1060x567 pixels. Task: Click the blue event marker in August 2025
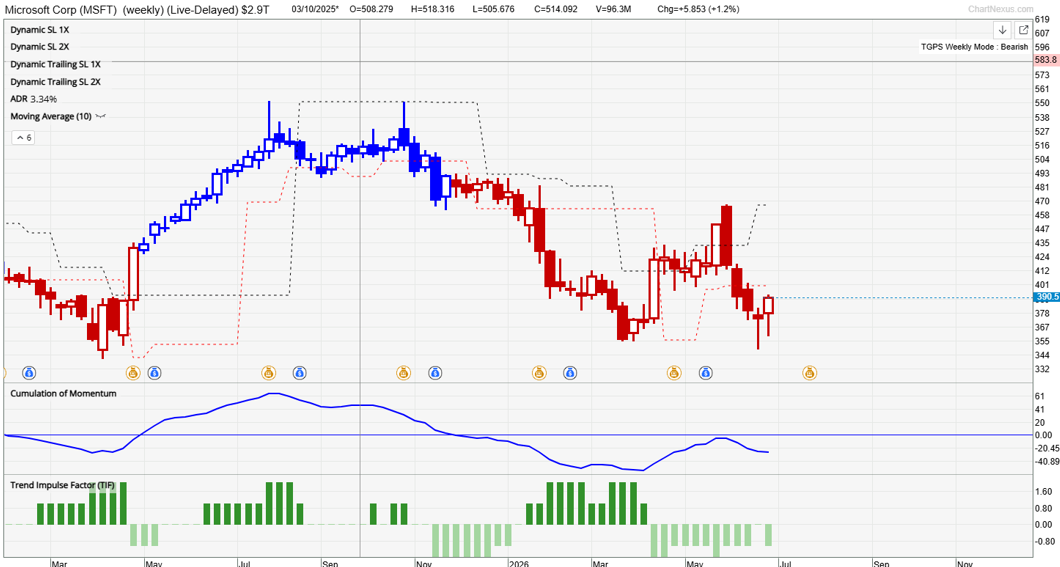(299, 372)
